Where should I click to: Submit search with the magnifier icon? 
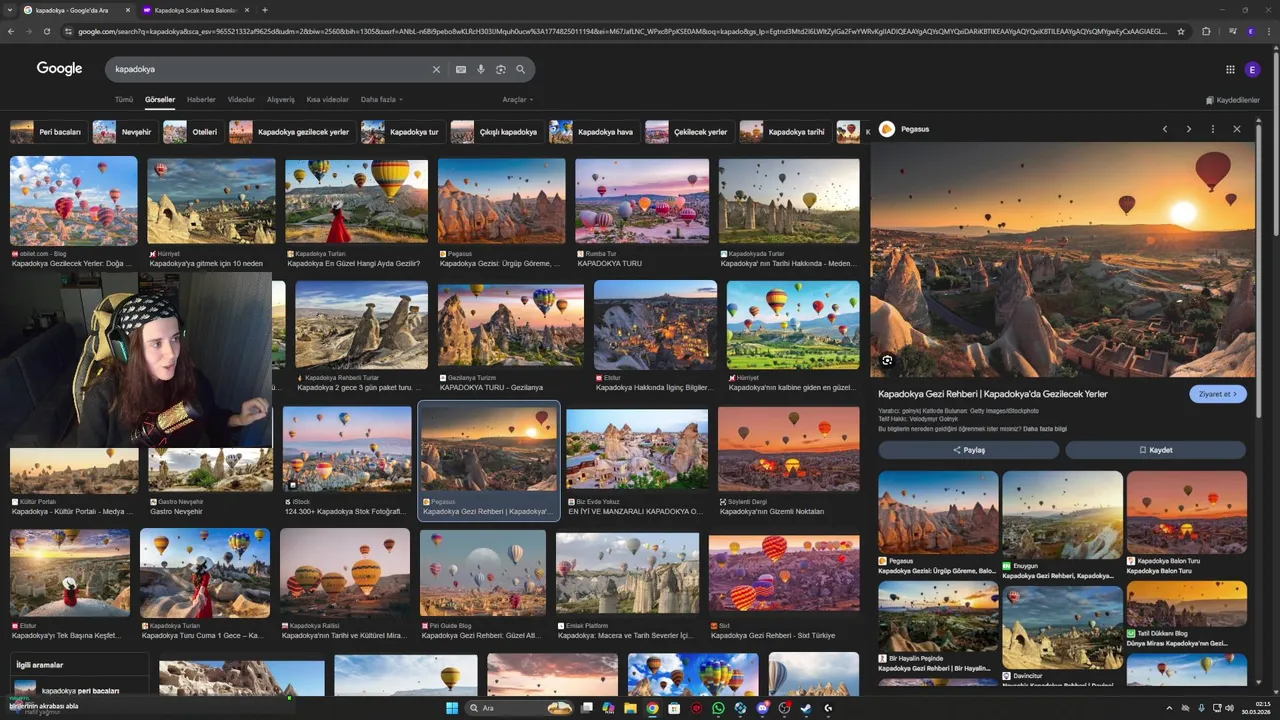pyautogui.click(x=521, y=69)
